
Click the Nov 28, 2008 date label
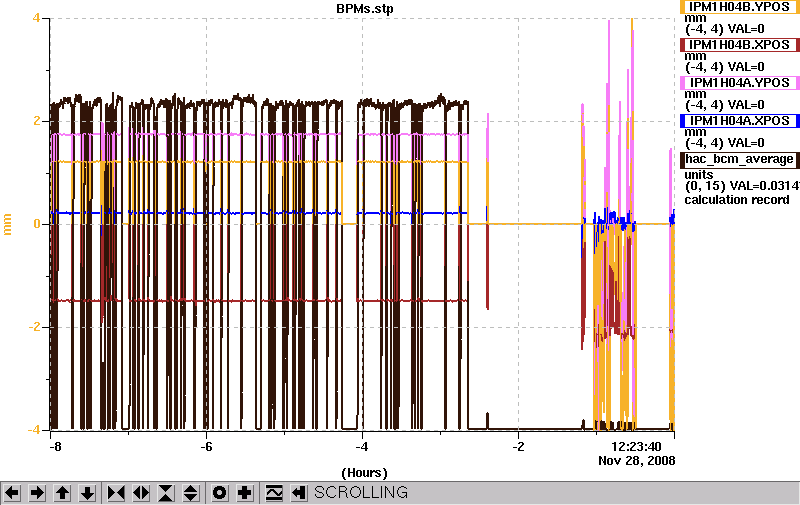click(636, 461)
